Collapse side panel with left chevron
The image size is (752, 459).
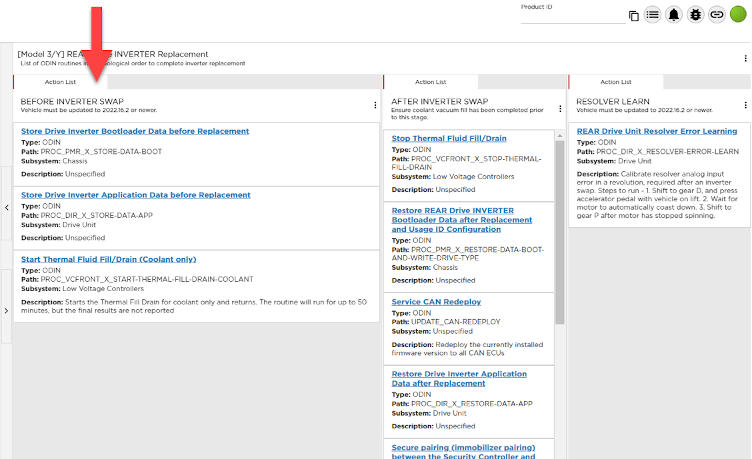pyautogui.click(x=6, y=207)
